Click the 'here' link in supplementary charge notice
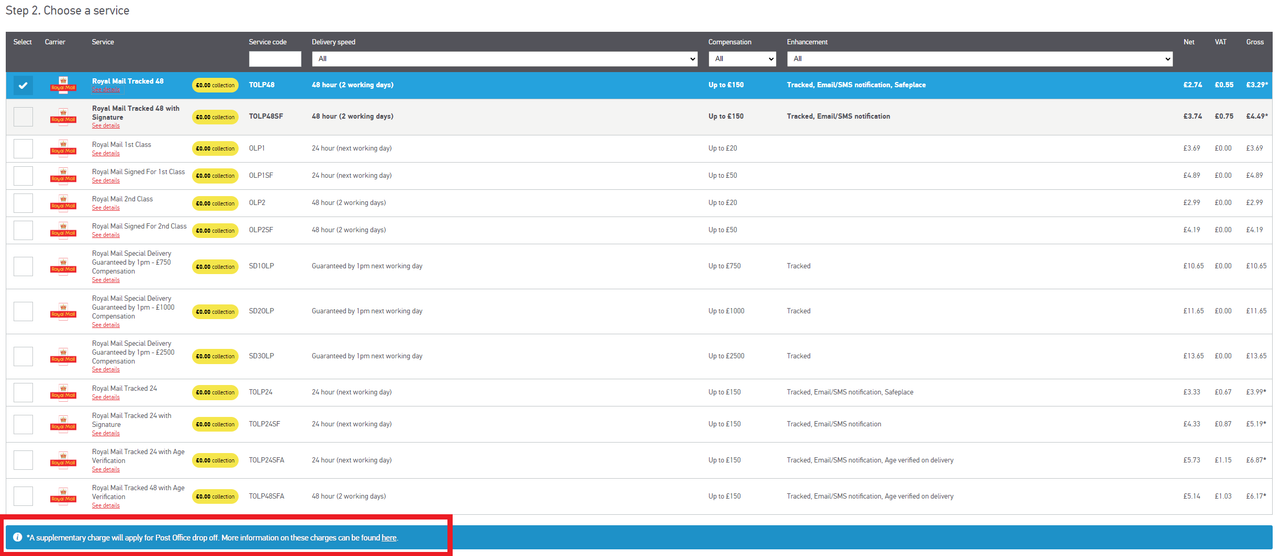The image size is (1280, 556). tap(389, 538)
